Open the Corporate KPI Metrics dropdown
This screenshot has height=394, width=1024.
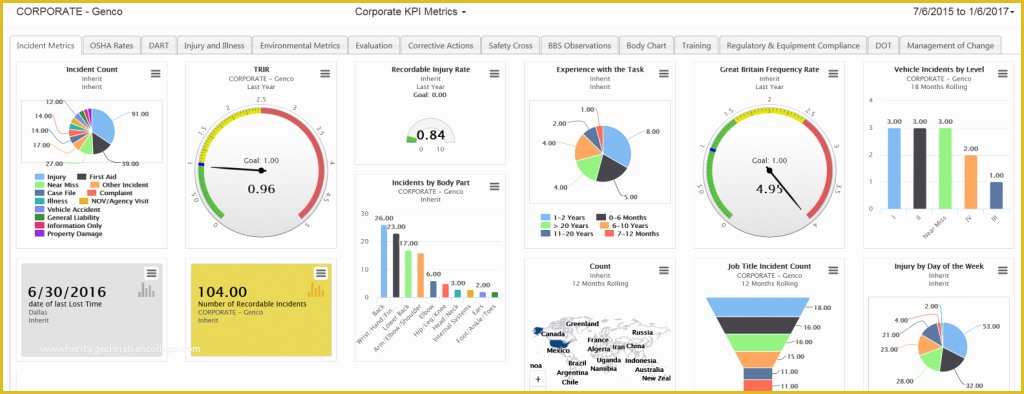(410, 12)
